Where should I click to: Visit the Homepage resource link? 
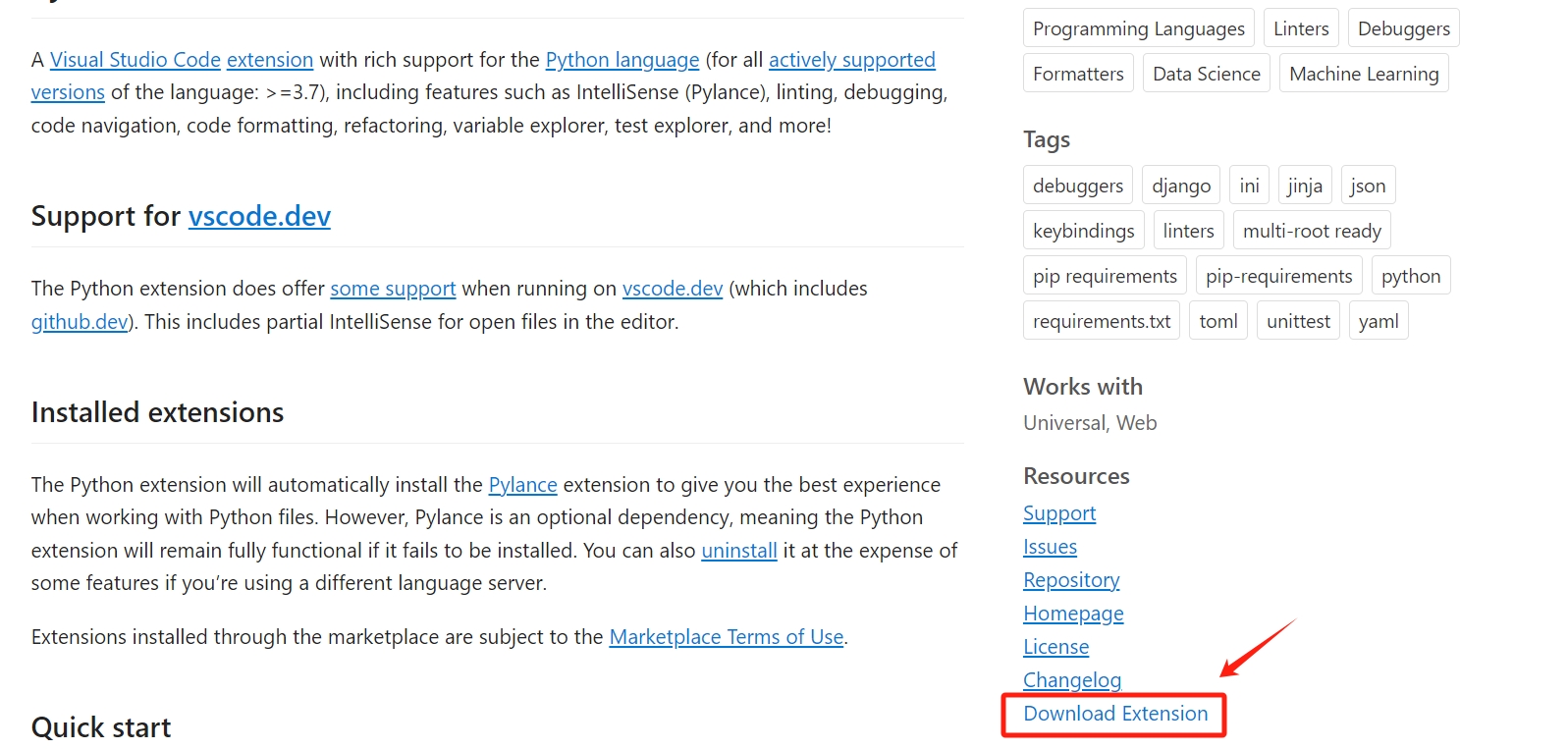click(1073, 614)
